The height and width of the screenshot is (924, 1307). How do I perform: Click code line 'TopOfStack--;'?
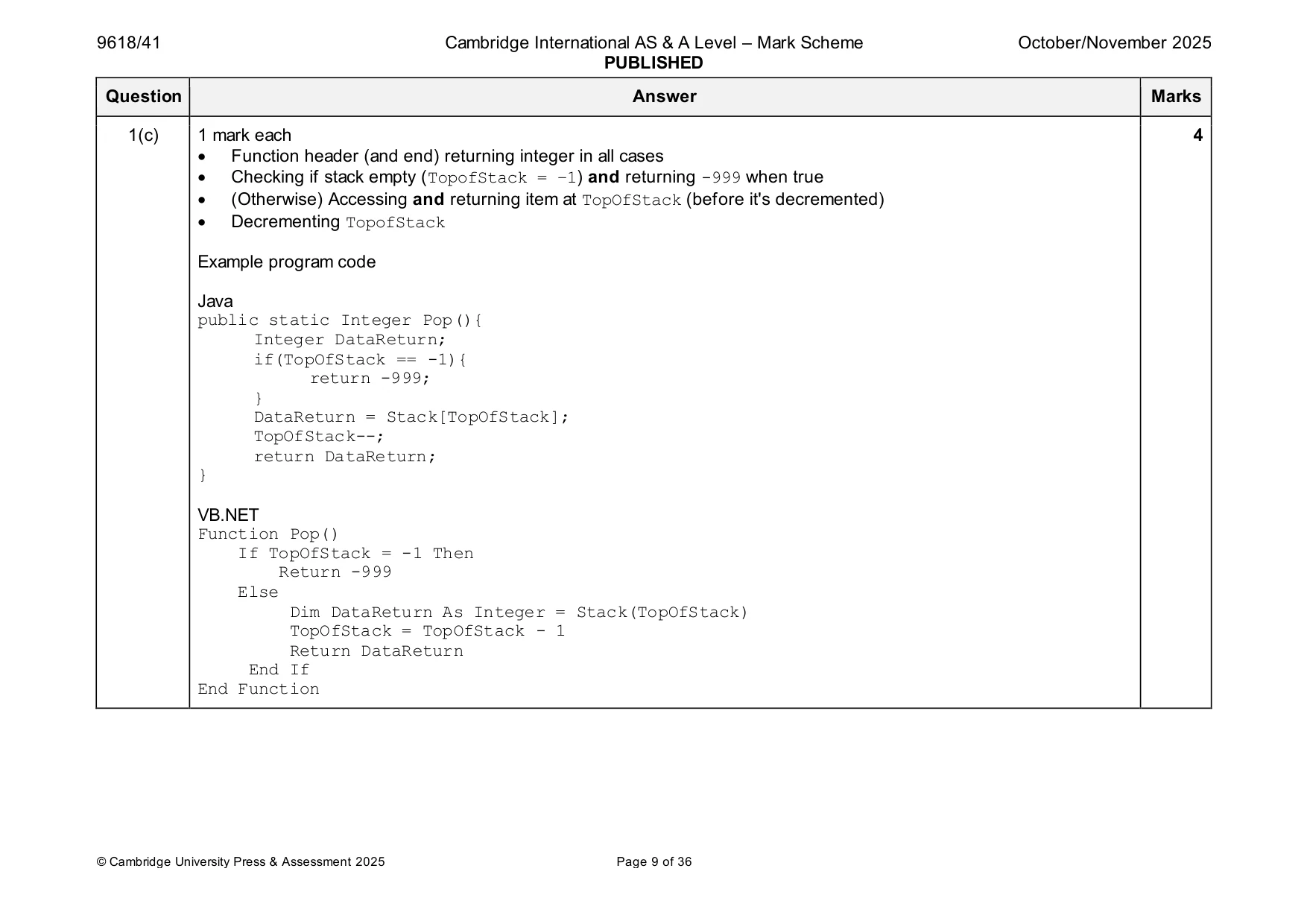click(319, 437)
